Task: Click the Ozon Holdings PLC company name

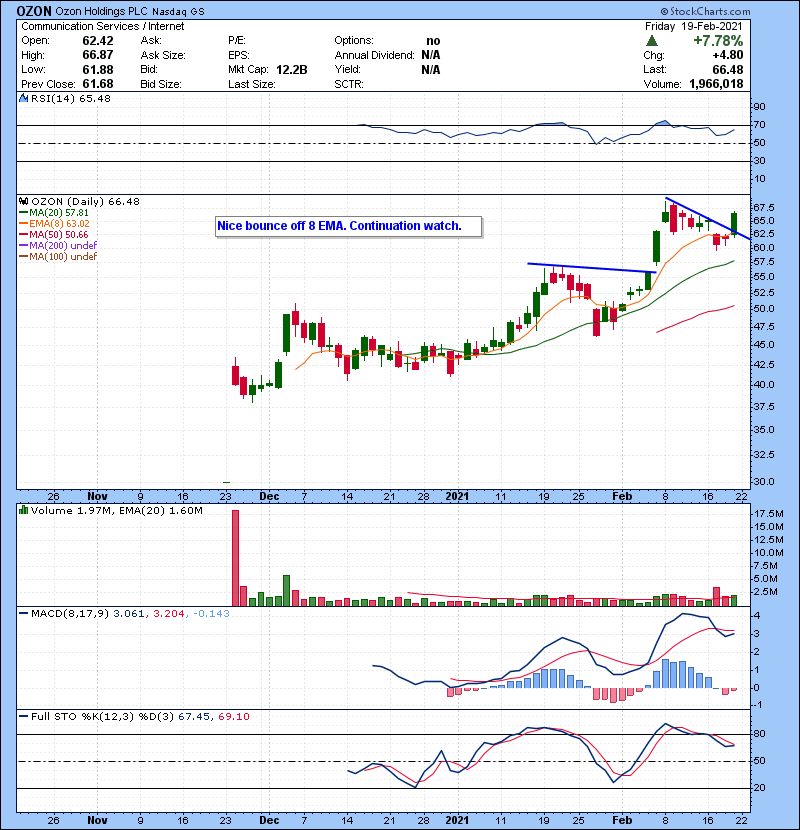Action: click(x=102, y=11)
